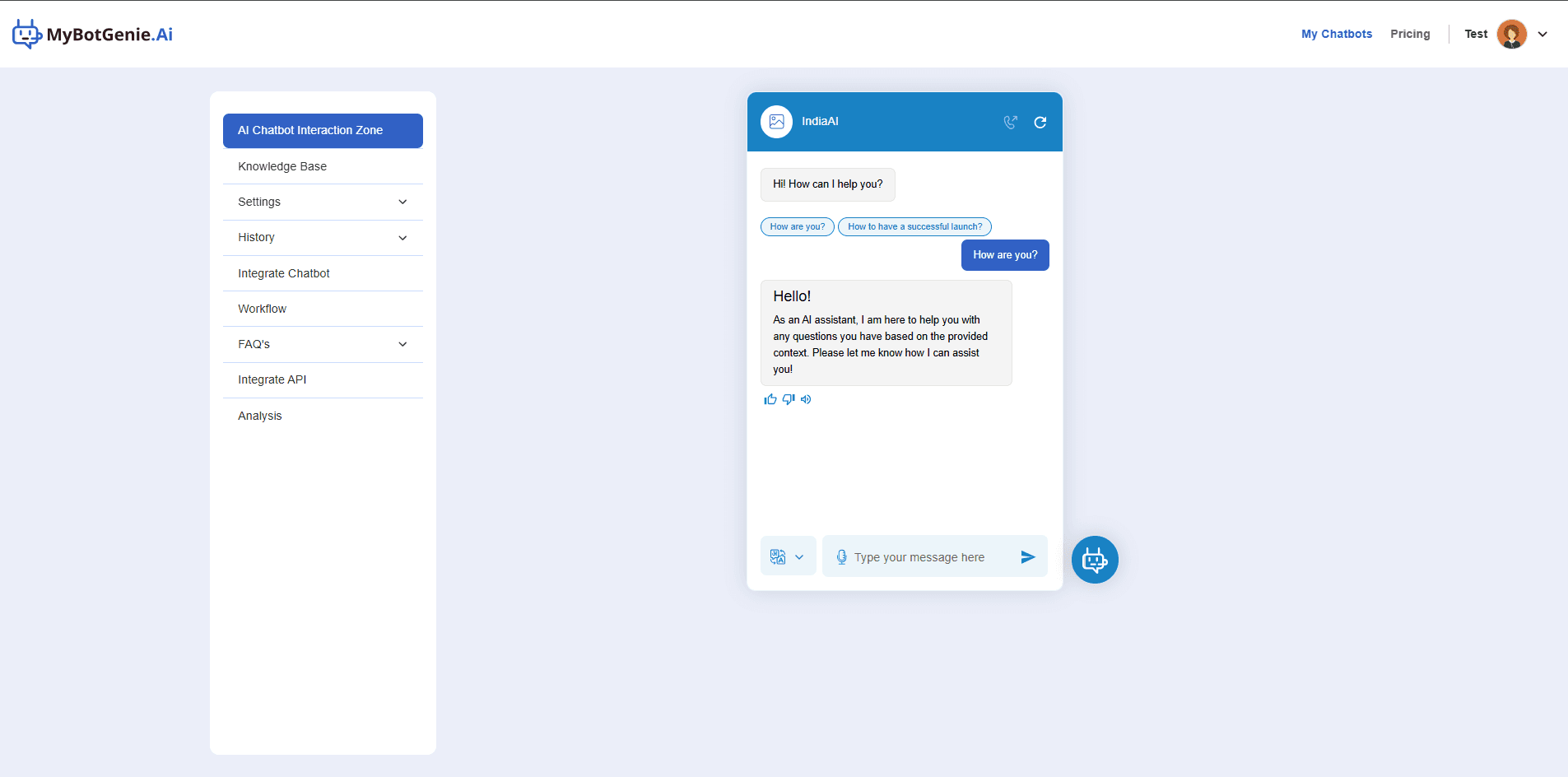This screenshot has height=777, width=1568.
Task: Open the Analysis section
Action: 323,416
